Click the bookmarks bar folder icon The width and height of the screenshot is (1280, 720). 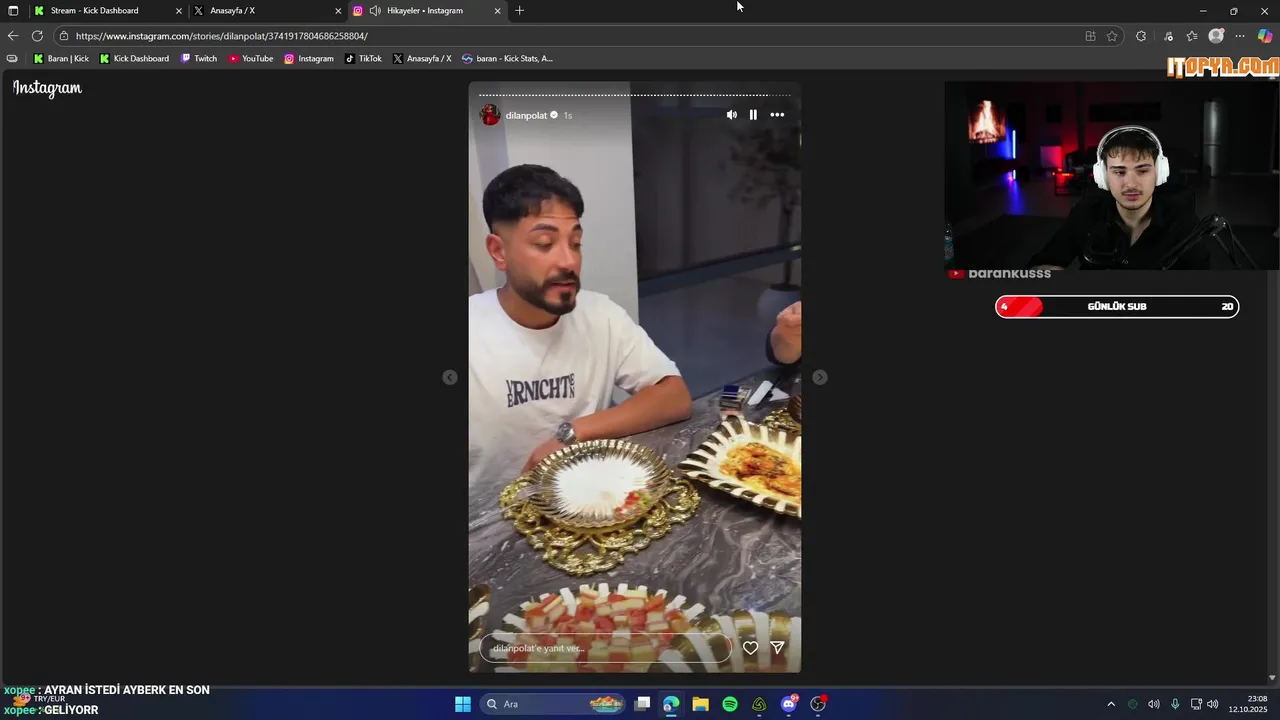(x=12, y=59)
